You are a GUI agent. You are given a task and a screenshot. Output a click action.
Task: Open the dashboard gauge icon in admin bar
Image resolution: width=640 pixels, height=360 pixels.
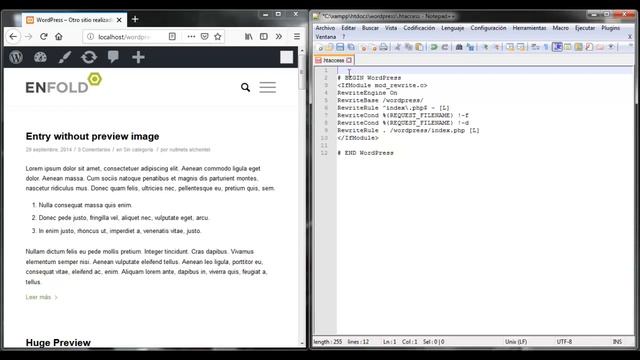[40, 57]
